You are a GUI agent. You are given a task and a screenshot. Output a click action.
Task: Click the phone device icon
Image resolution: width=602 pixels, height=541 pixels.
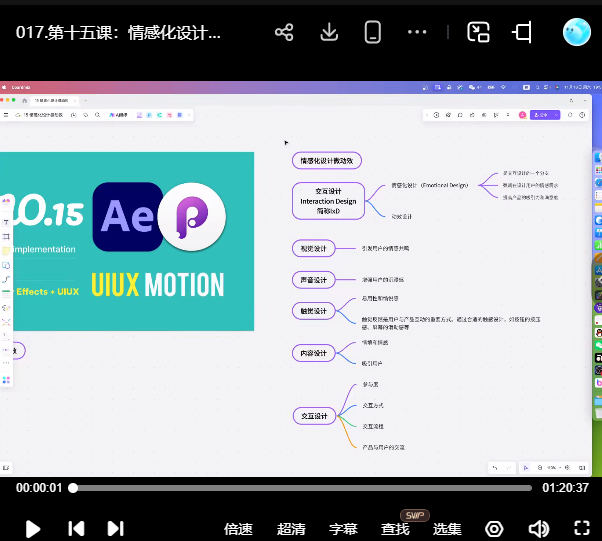373,32
